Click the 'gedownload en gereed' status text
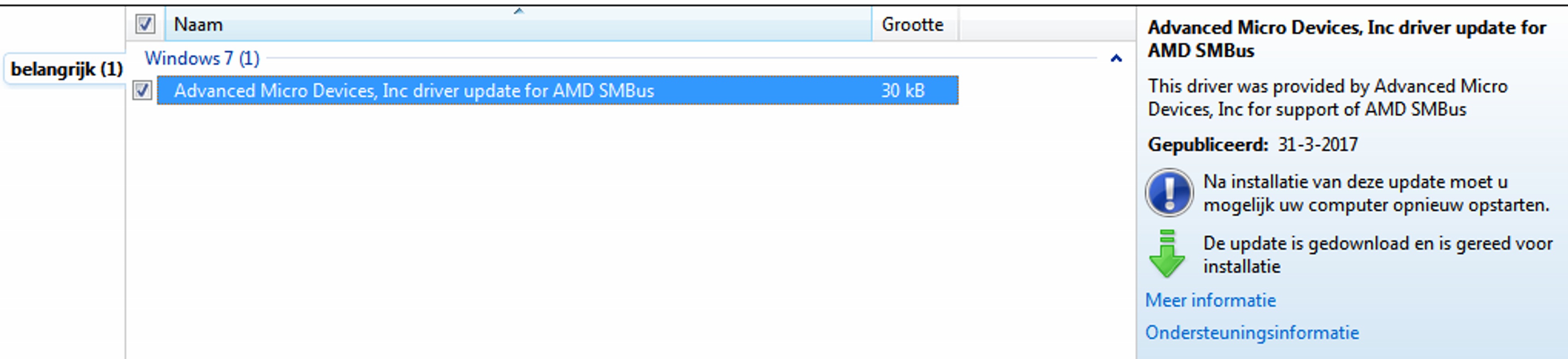 tap(1378, 255)
